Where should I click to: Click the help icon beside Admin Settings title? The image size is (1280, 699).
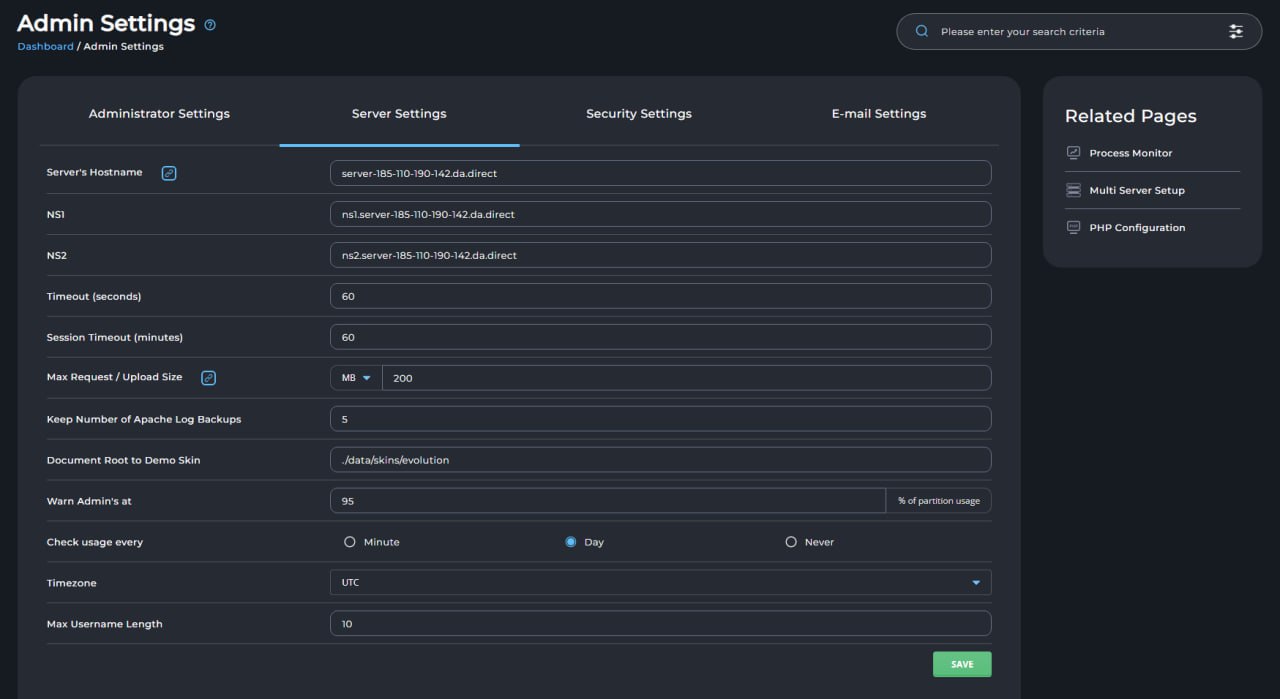pos(210,25)
